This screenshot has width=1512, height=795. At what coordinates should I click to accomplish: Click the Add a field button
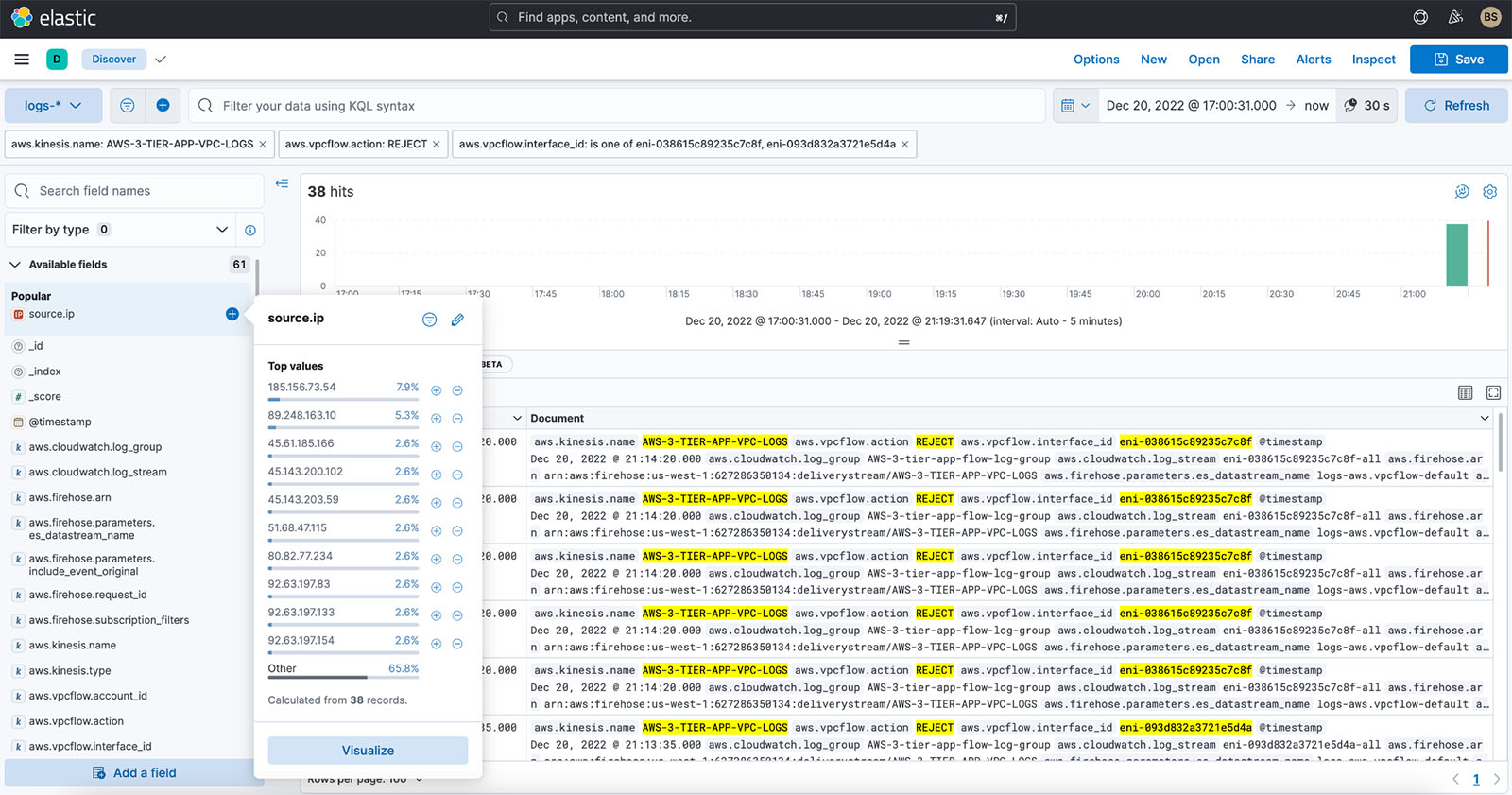pos(133,772)
